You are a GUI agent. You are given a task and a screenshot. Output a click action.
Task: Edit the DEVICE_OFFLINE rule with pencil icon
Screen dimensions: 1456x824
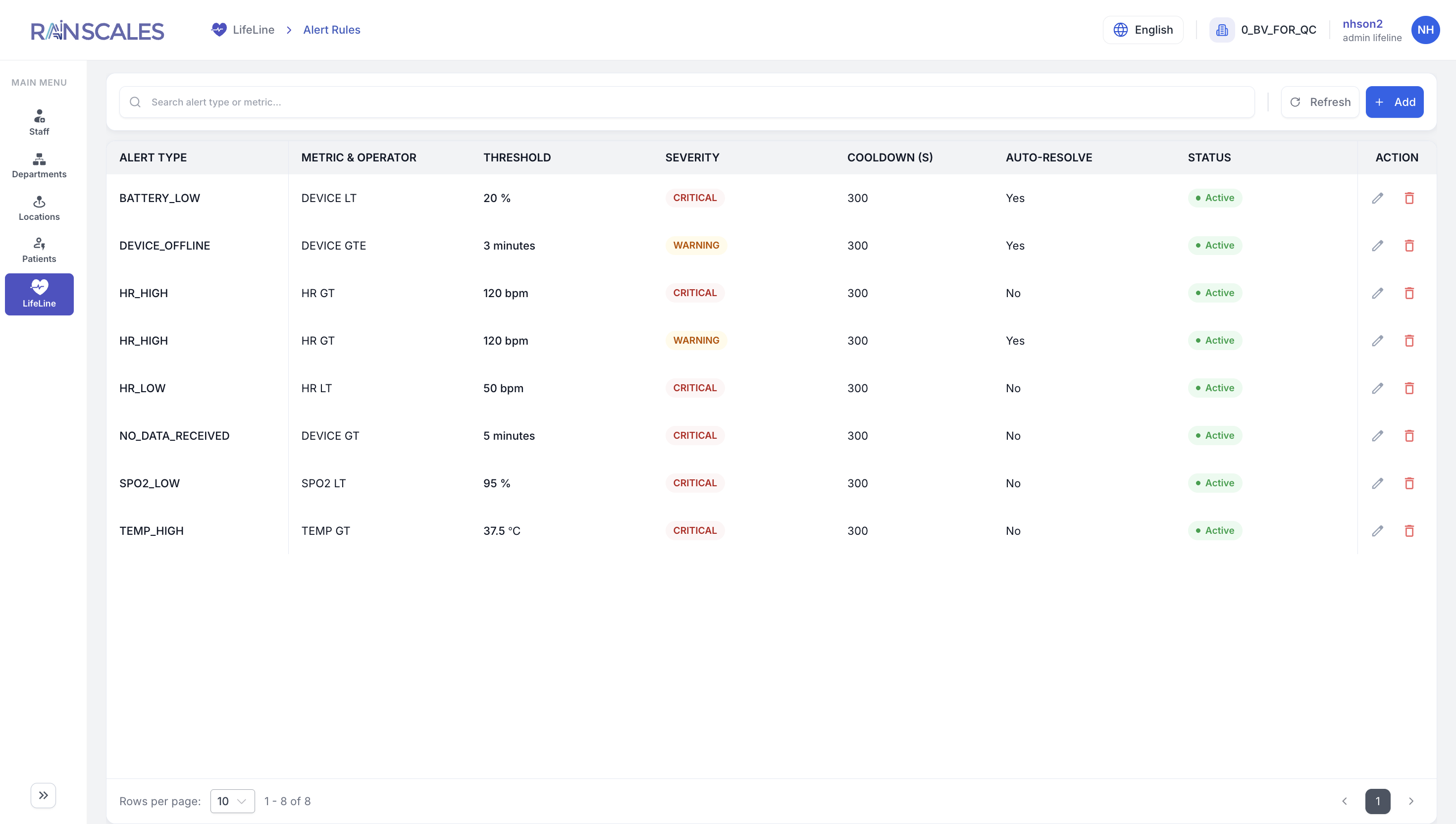[1377, 246]
